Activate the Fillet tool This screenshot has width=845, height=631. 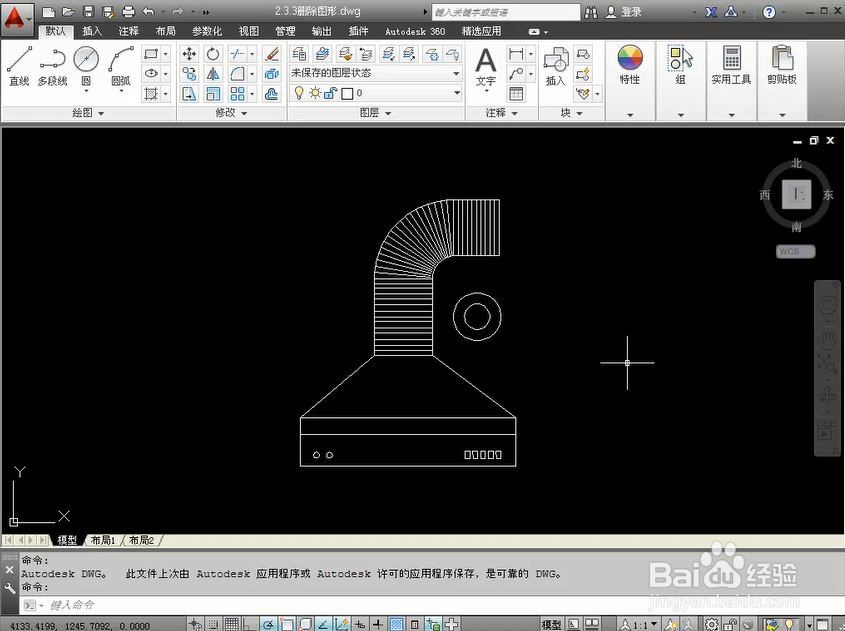click(237, 73)
